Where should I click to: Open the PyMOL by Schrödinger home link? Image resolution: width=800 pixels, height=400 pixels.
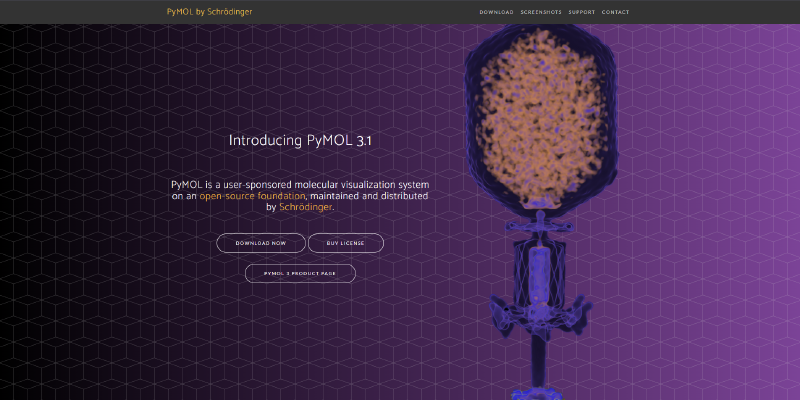coord(209,12)
